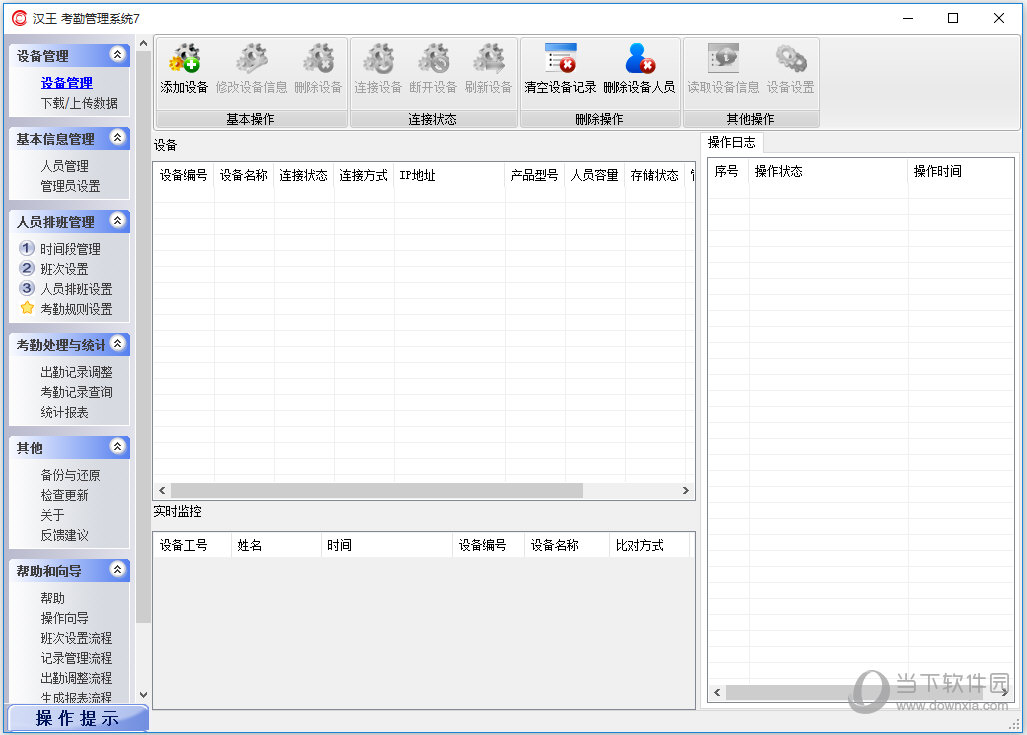Click the 操作时间 column header in log
1027x735 pixels.
pyautogui.click(x=961, y=172)
